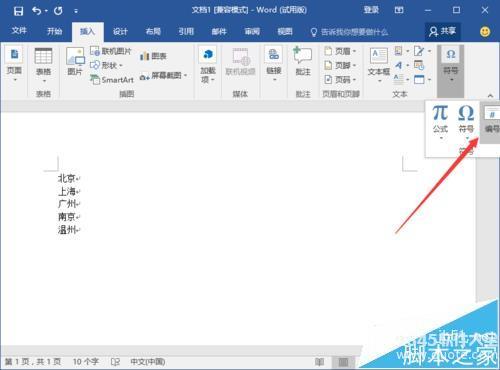Insert online pictures with 联机图片
The image size is (500, 370).
pos(111,51)
